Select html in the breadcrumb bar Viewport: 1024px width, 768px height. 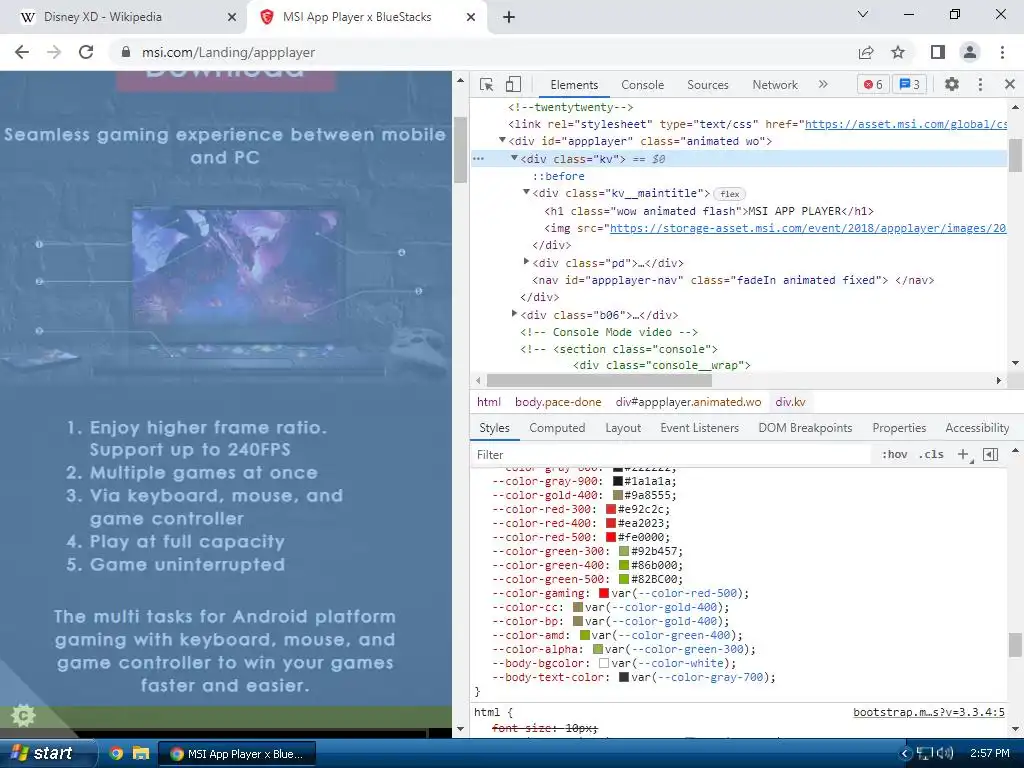coord(488,402)
